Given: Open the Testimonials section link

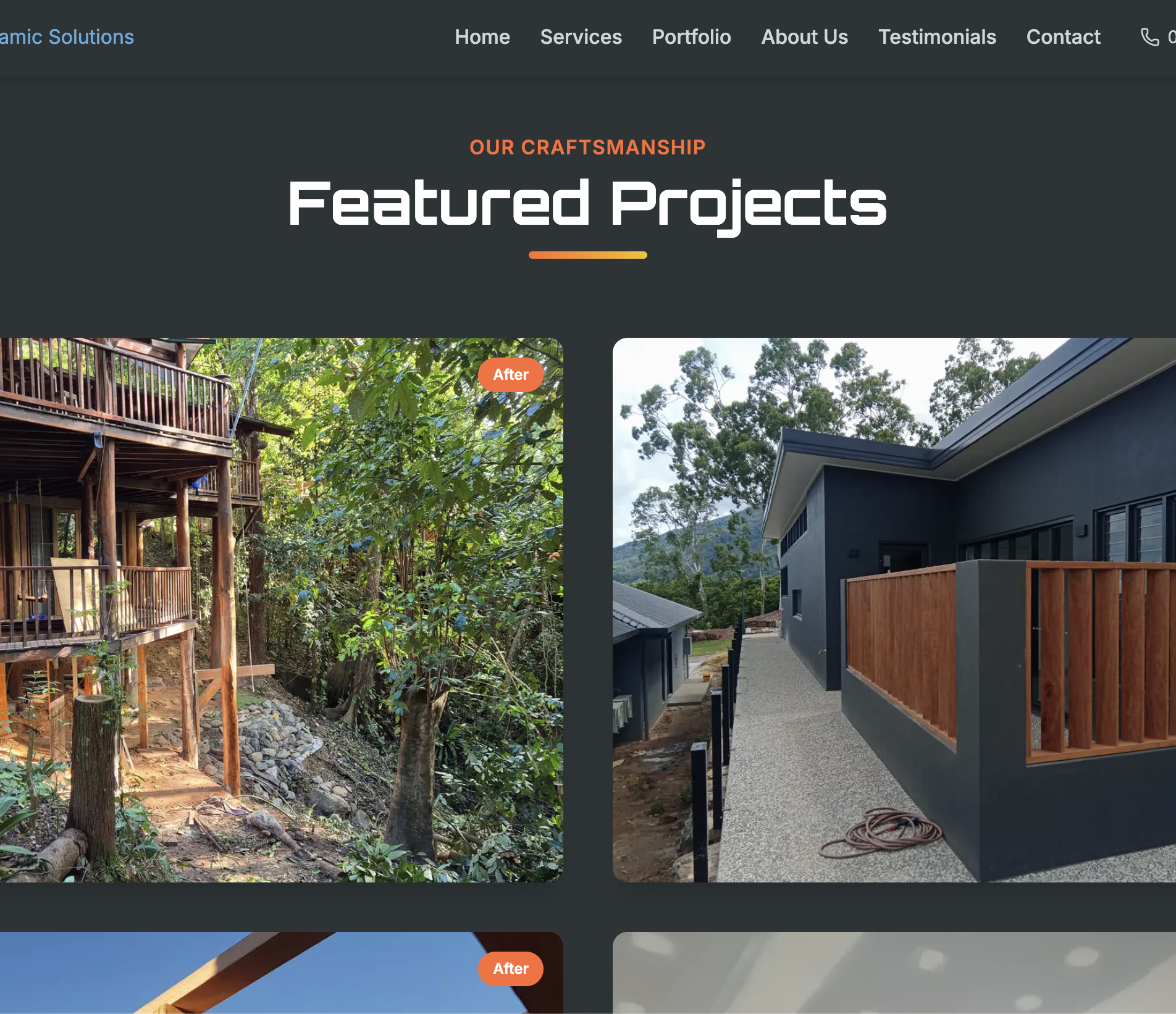Looking at the screenshot, I should 937,37.
